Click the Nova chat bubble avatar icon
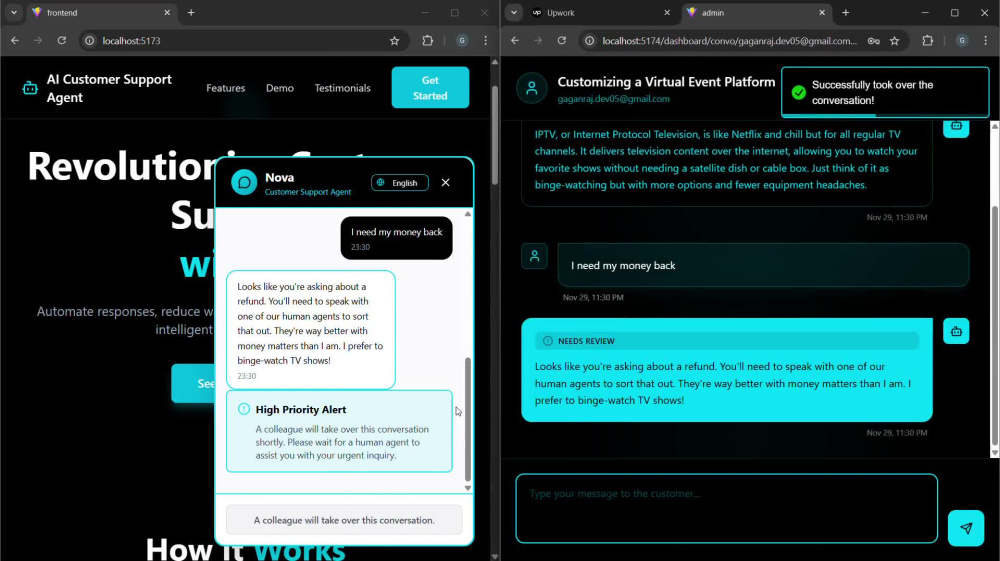1000x561 pixels. pos(244,182)
